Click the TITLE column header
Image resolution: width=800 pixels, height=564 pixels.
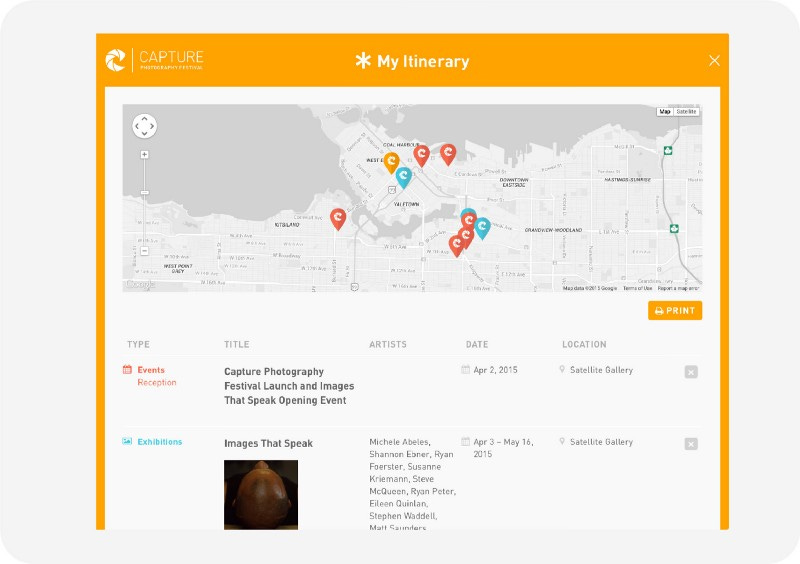pos(237,344)
